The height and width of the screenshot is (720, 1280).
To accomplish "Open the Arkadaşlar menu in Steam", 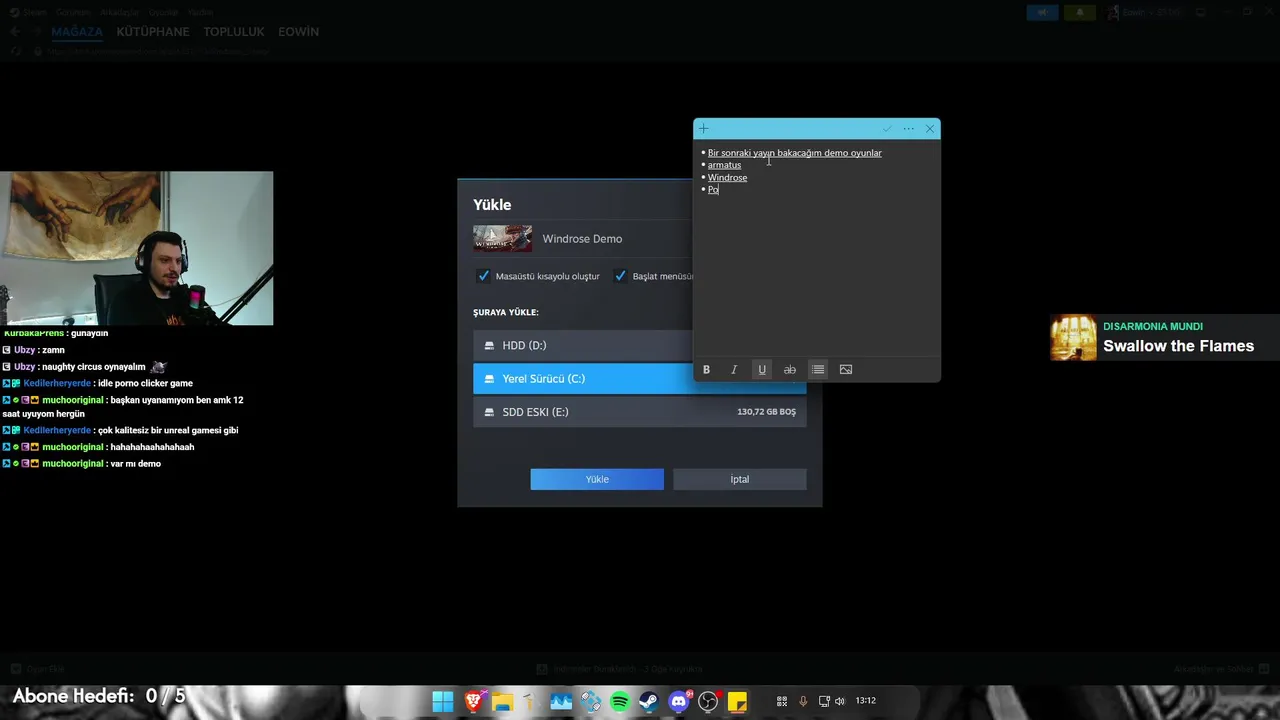I will pos(119,12).
